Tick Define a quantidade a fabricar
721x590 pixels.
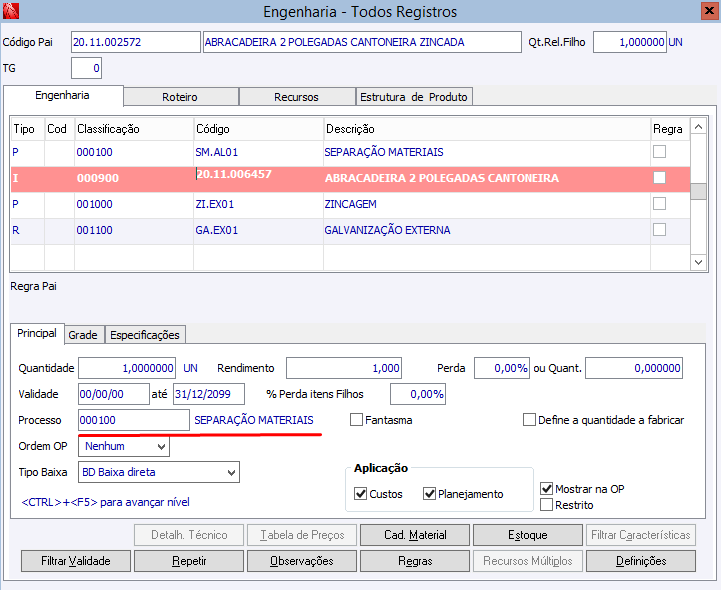[x=529, y=419]
